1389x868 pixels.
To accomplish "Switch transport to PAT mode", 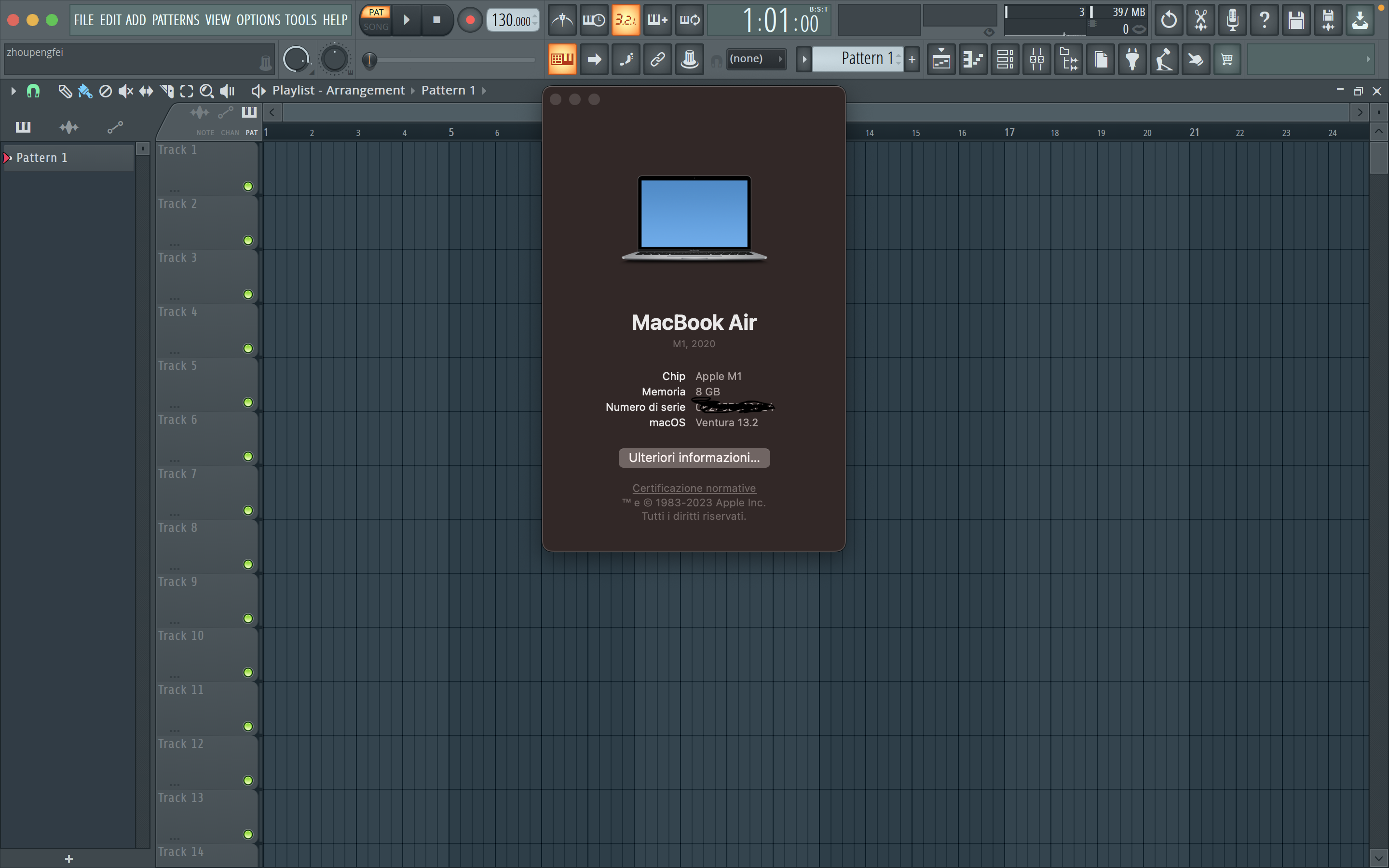I will coord(376,13).
